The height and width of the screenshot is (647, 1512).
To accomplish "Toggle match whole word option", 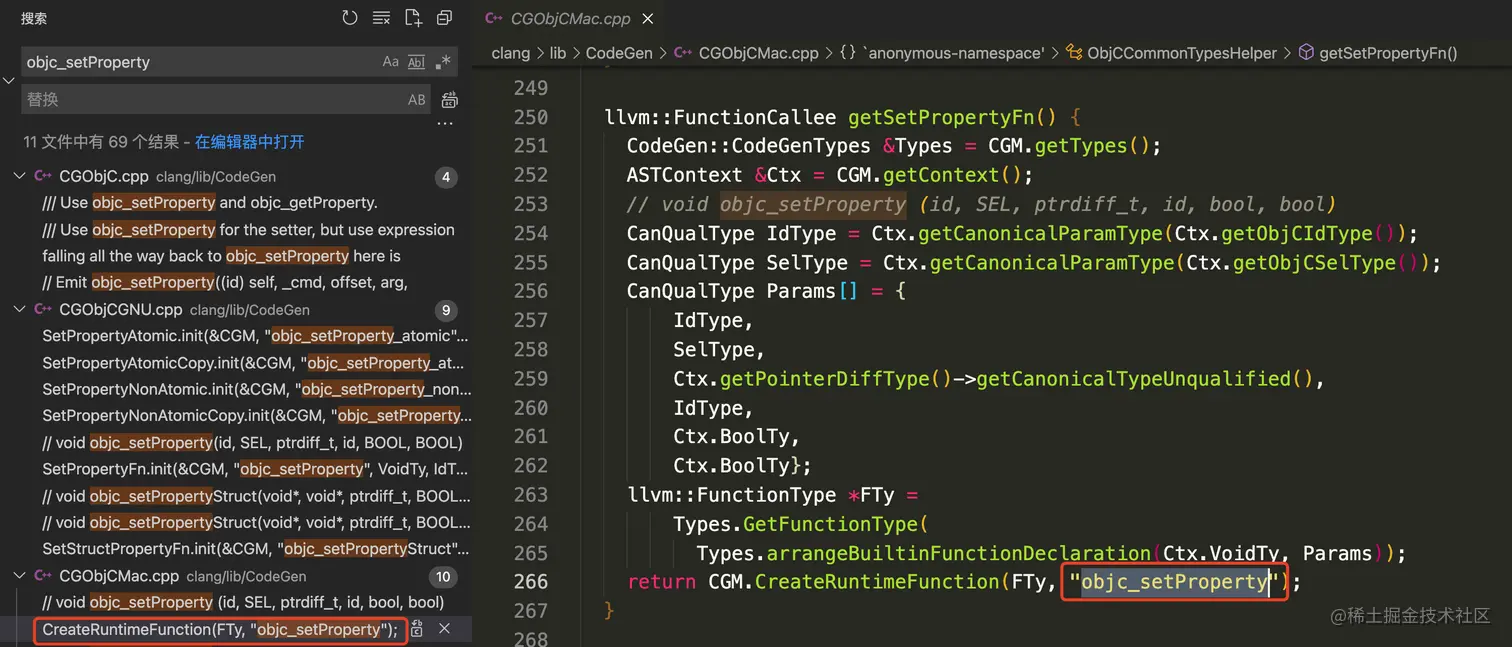I will coord(416,62).
